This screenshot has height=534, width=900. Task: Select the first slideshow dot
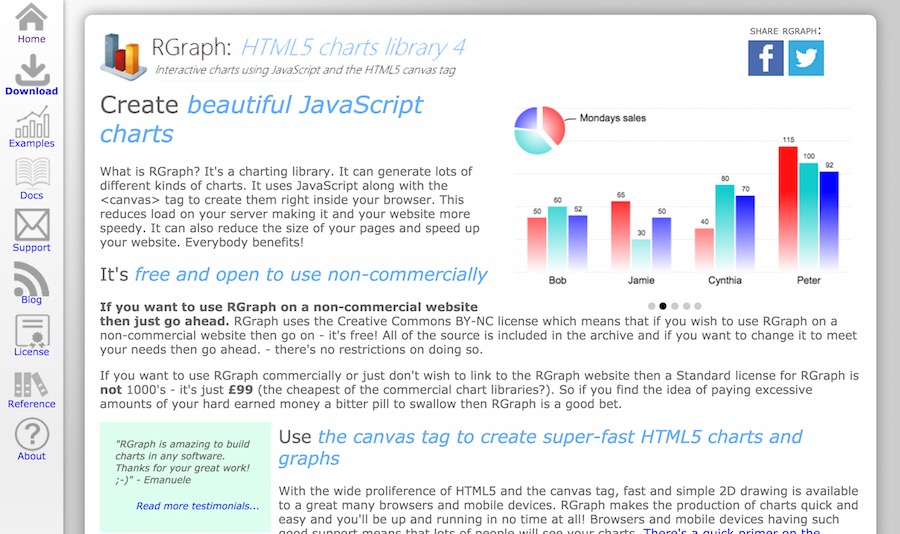[651, 306]
